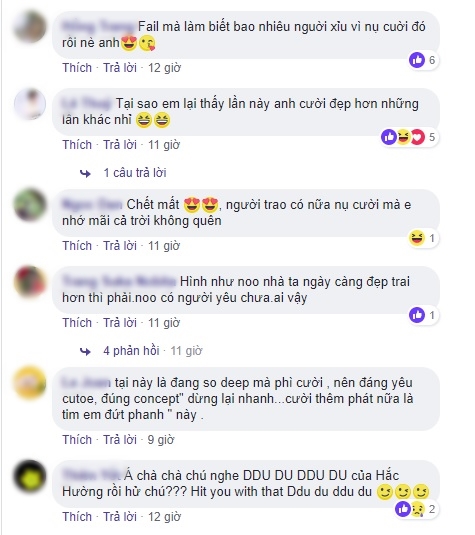This screenshot has width=475, height=535.
Task: Like the 'Fail mà làm' comment via Thích
Action: coord(77,68)
